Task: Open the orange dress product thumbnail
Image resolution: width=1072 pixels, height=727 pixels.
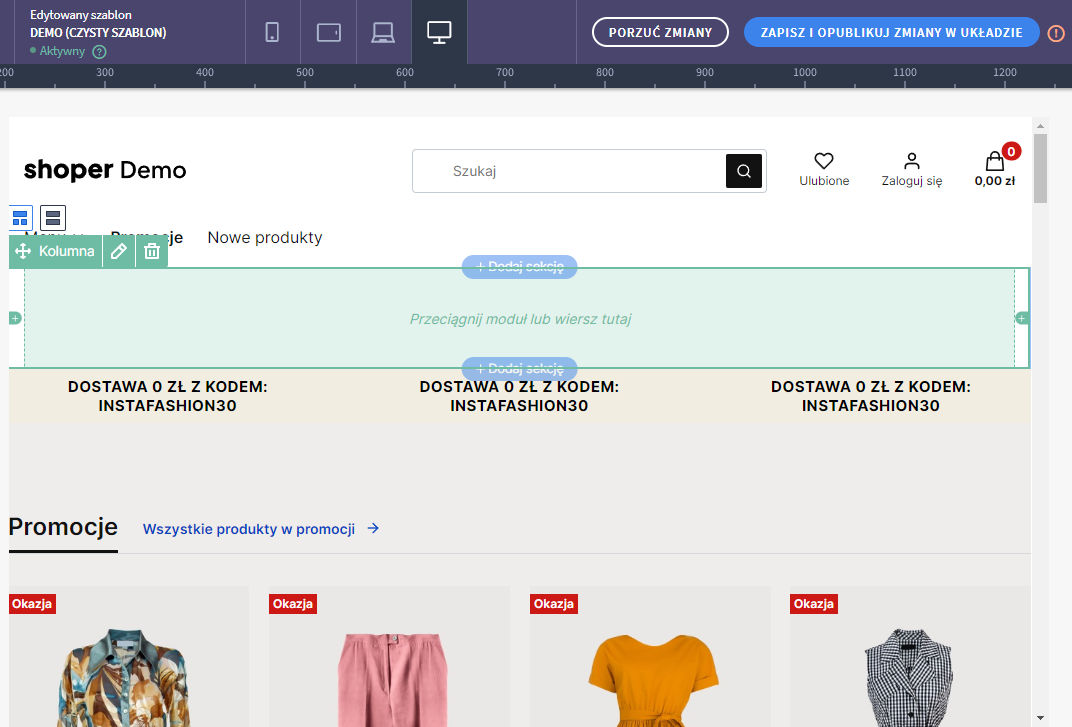Action: coord(650,657)
